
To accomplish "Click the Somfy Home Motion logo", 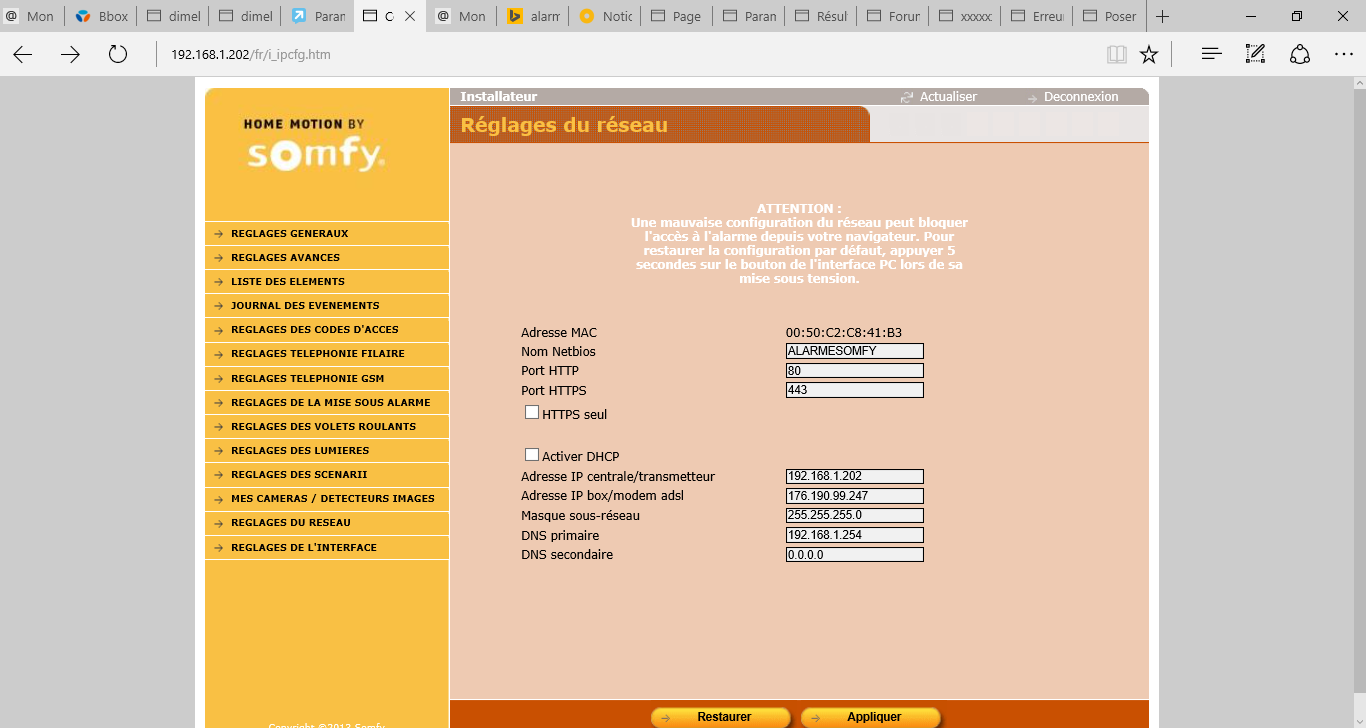I will point(316,147).
